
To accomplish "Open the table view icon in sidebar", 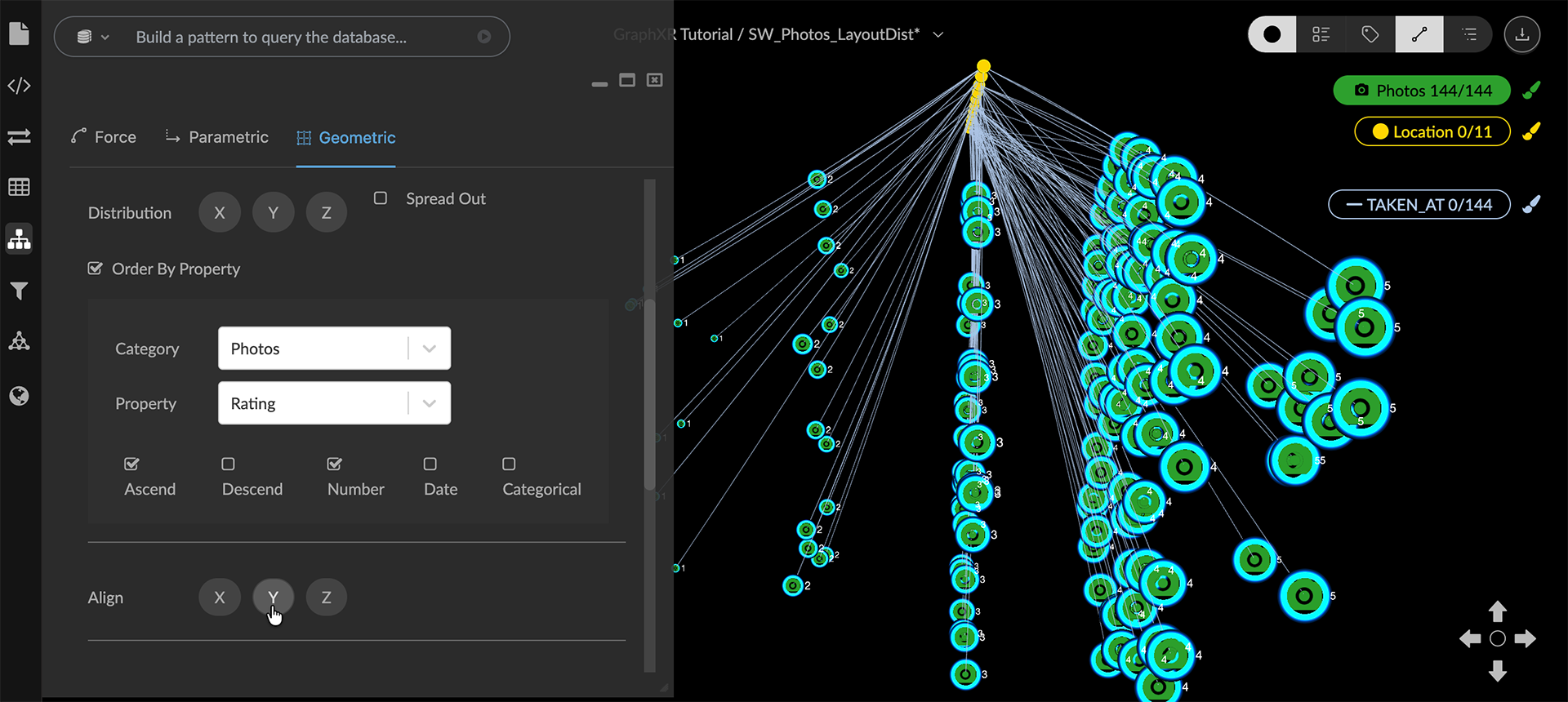I will coord(19,187).
